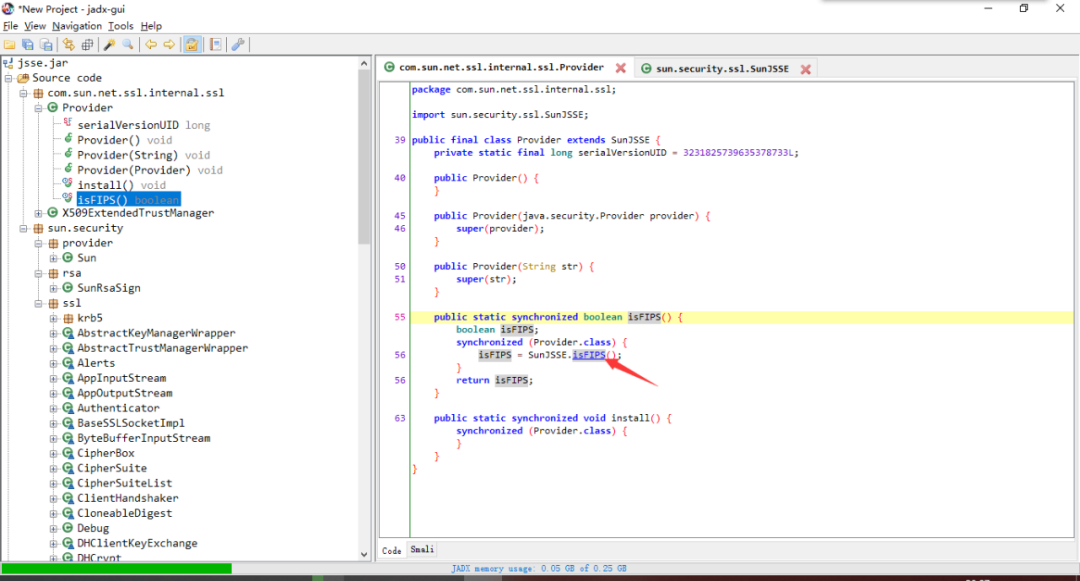This screenshot has width=1080, height=581.
Task: Open text search with the wand icon
Action: click(110, 45)
